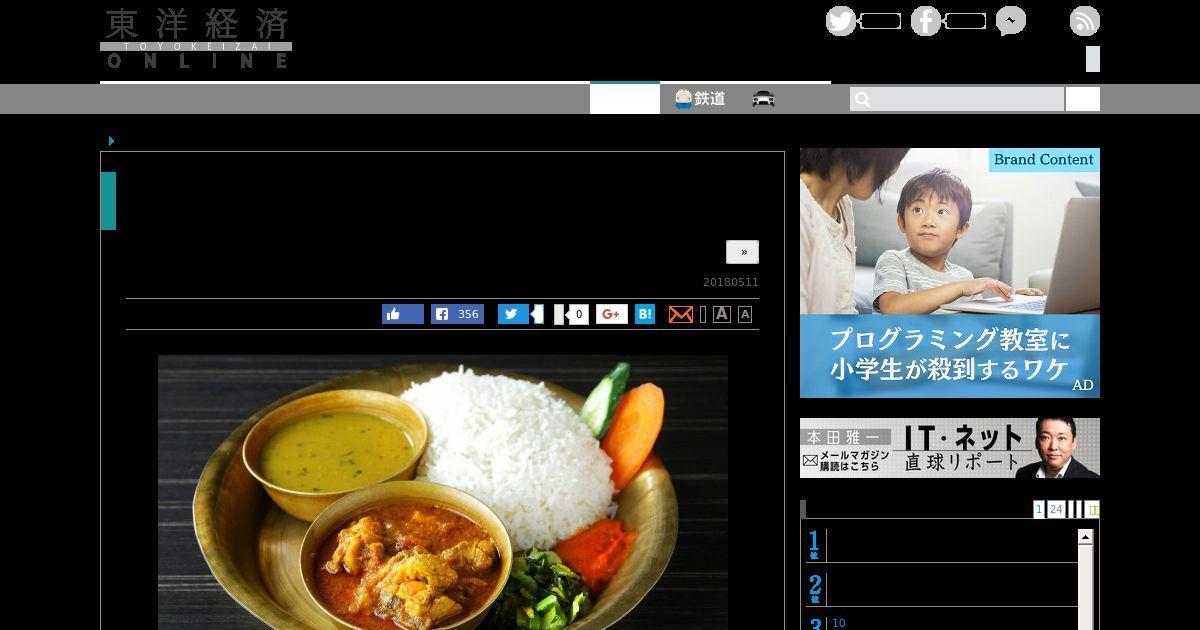Open the rank 3 article entry
Viewport: 1200px width, 630px height.
click(940, 622)
